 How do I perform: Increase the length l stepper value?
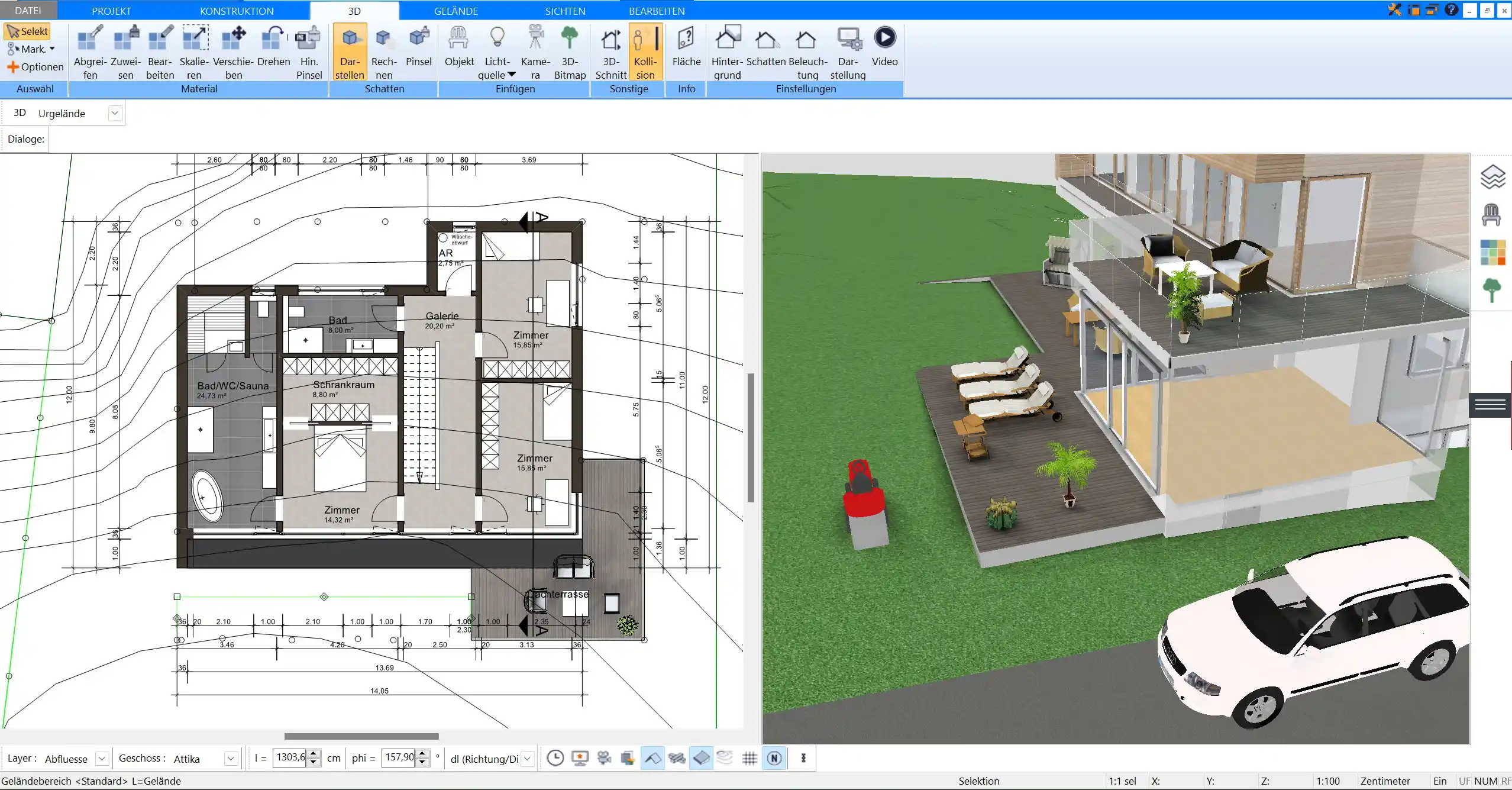click(314, 753)
